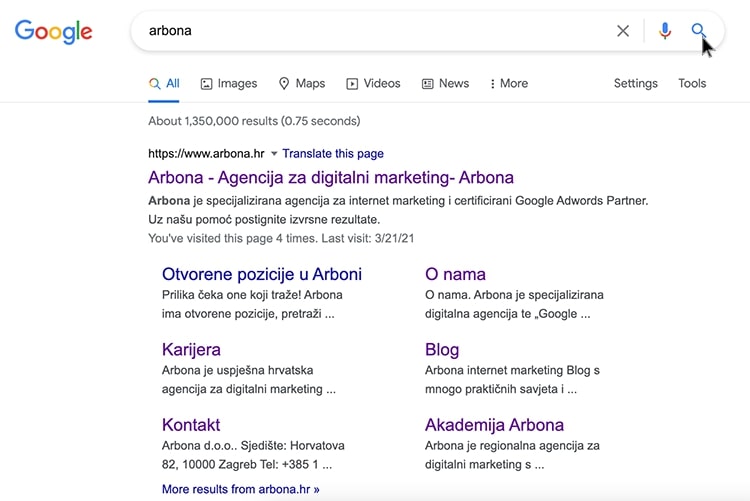Viewport: 750px width, 501px height.
Task: Click the Images tab picture icon
Action: 206,84
